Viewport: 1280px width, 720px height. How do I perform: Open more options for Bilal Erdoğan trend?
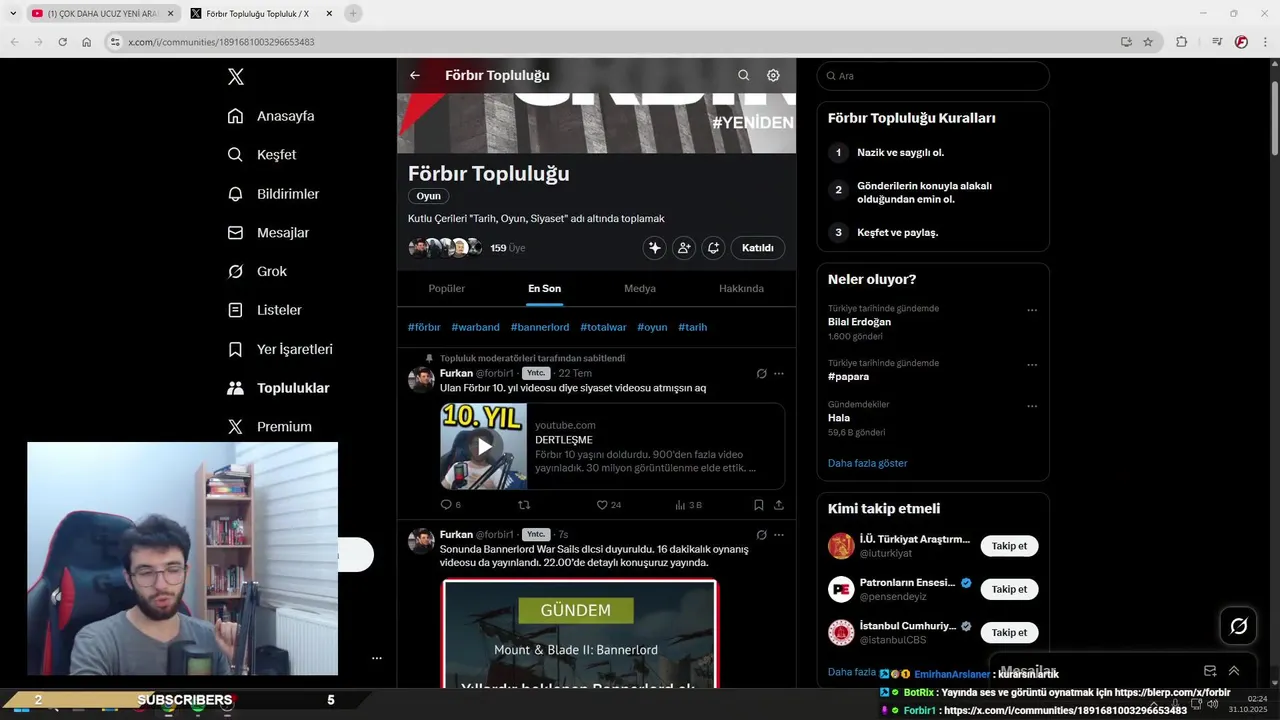tap(1032, 310)
